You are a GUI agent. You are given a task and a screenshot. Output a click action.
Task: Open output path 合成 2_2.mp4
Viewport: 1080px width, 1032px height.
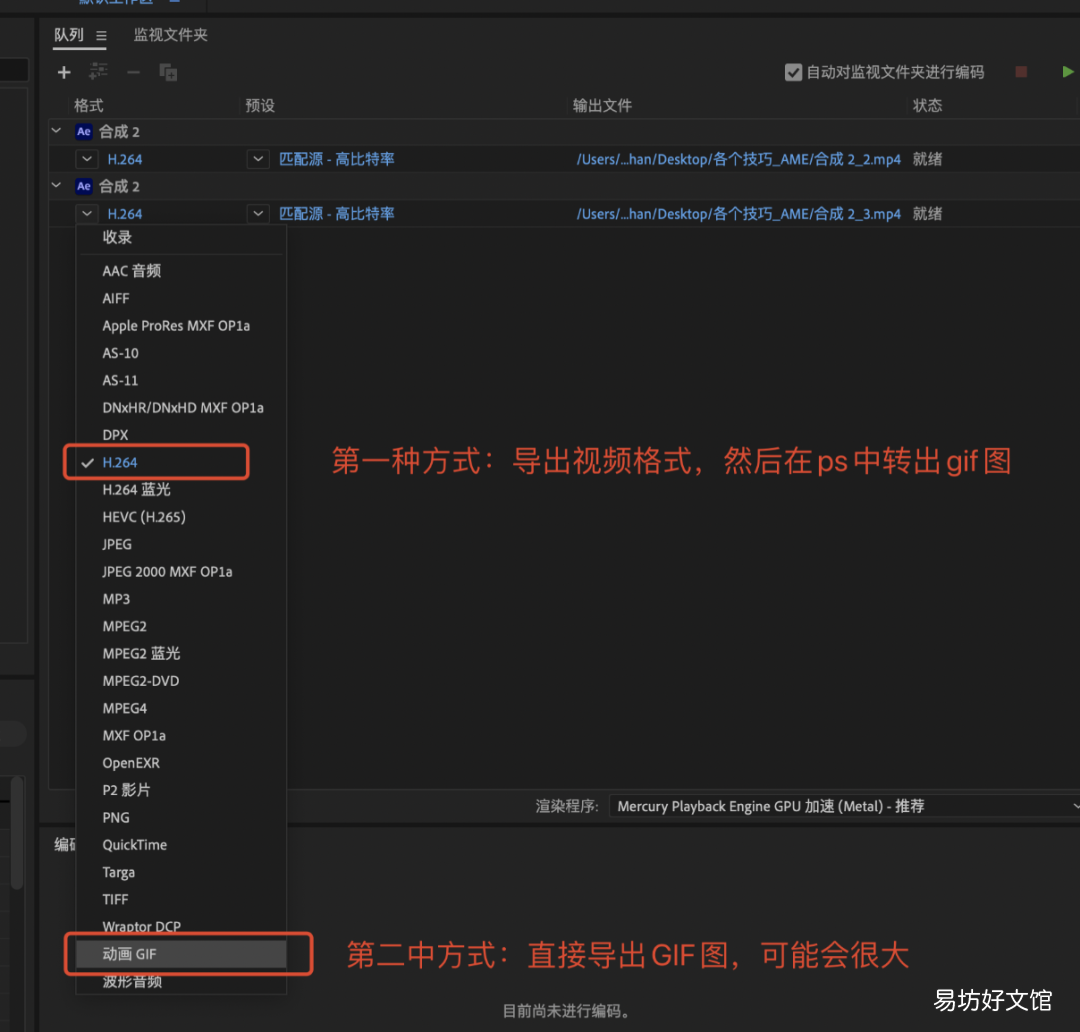(x=738, y=159)
